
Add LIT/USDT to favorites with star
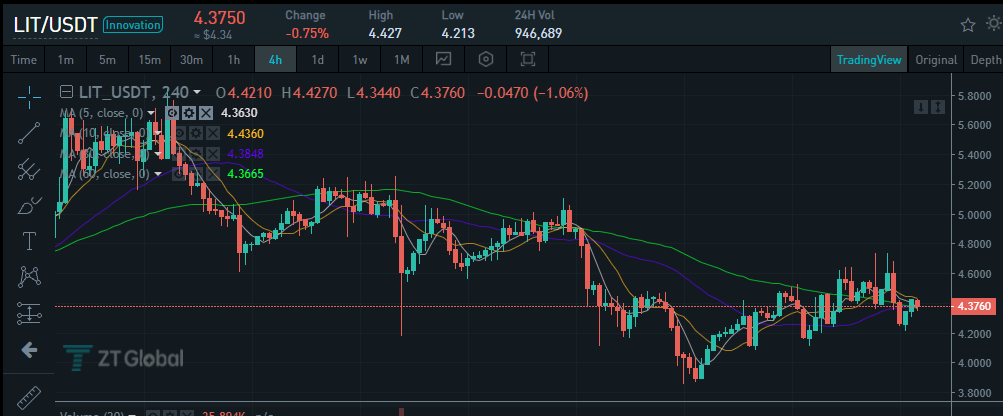(967, 24)
